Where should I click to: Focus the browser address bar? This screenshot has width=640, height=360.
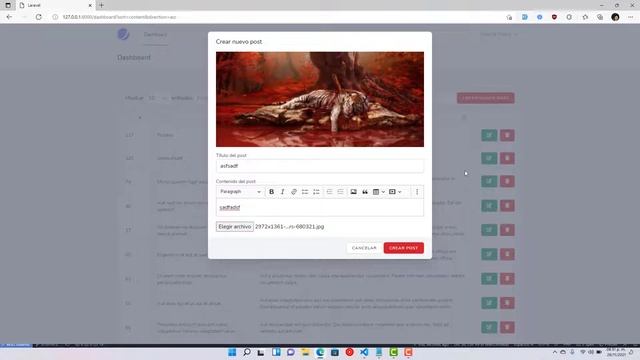(x=278, y=17)
